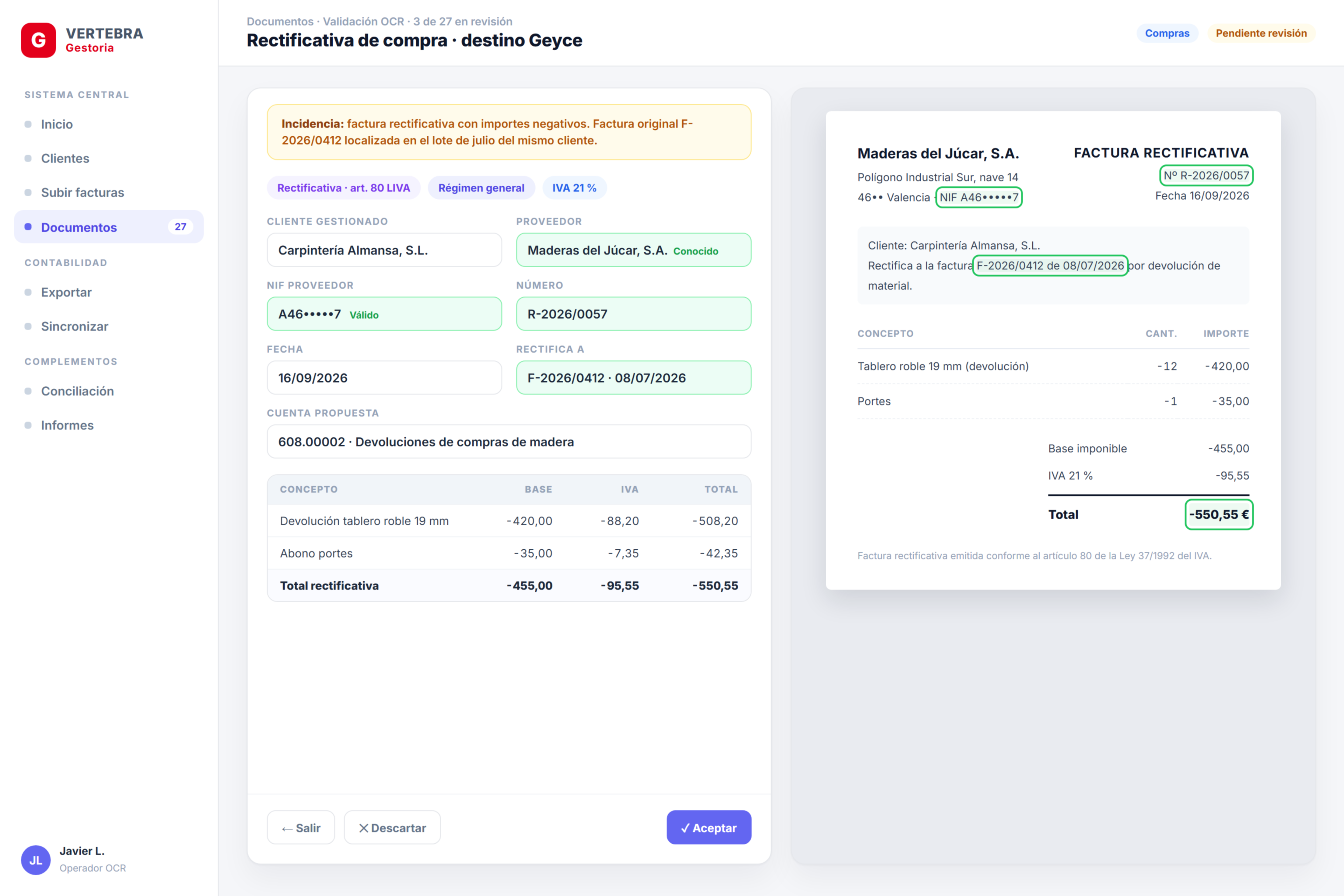Open Sincronizar under Contabilidad
Viewport: 1344px width, 896px height.
tap(109, 326)
